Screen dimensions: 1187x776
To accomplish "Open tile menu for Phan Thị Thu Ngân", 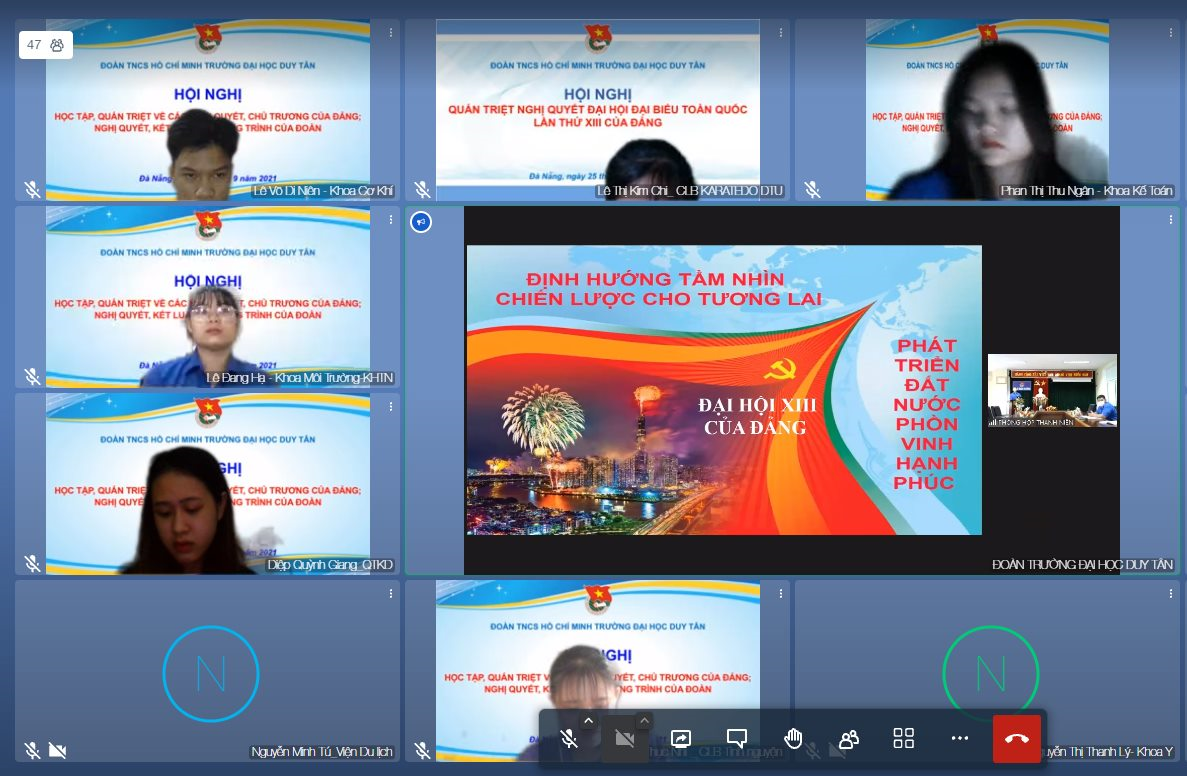I will click(x=1170, y=33).
